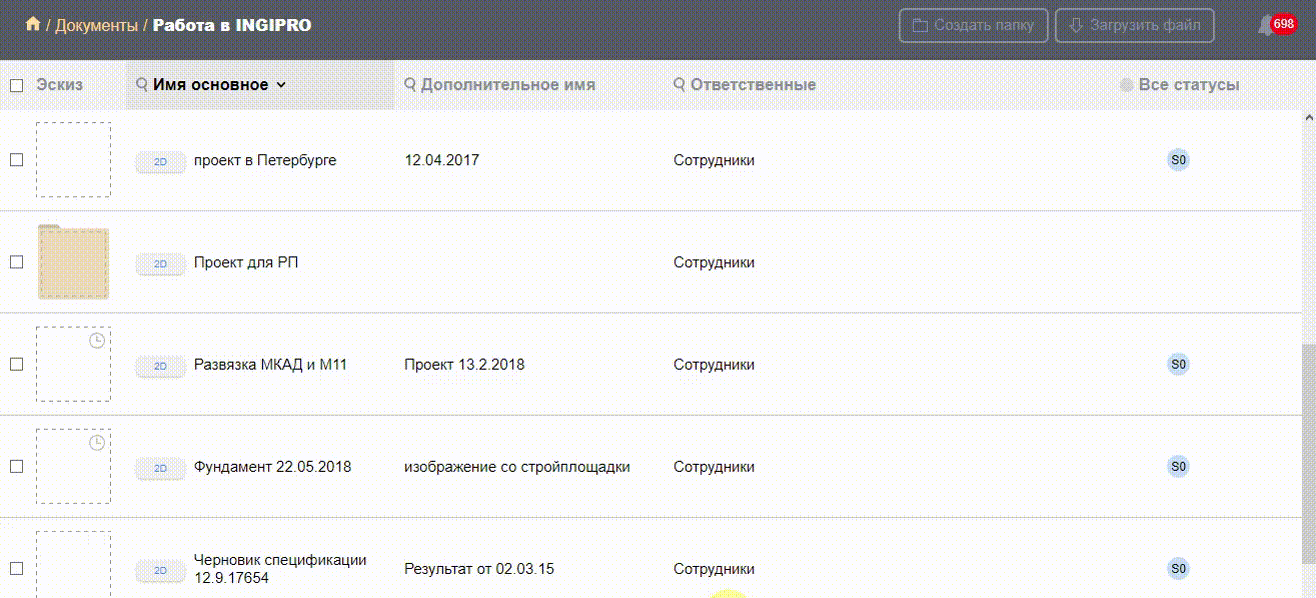Click 2D tag of Фундамент 22.05.2018
Viewport: 1316px width, 598px height.
[160, 467]
